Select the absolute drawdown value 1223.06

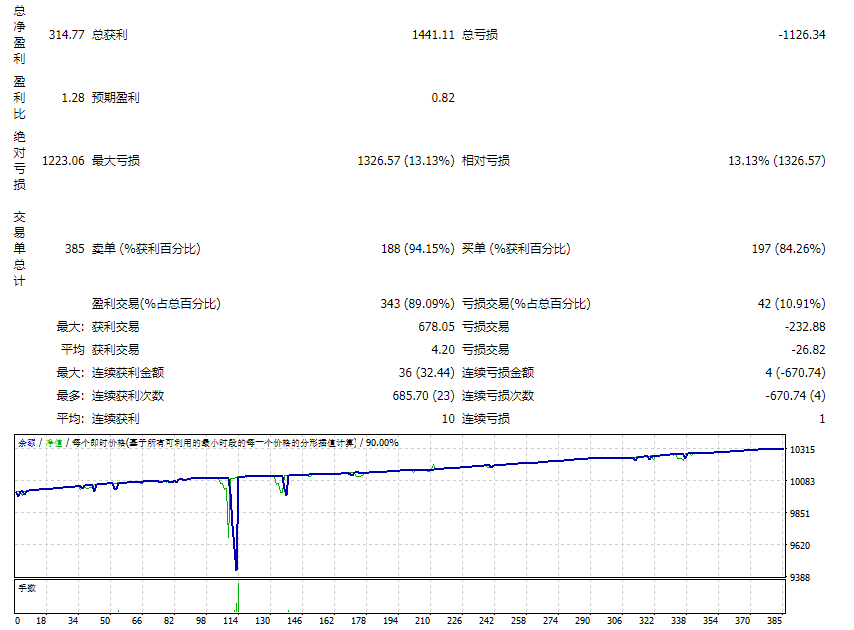(x=63, y=161)
